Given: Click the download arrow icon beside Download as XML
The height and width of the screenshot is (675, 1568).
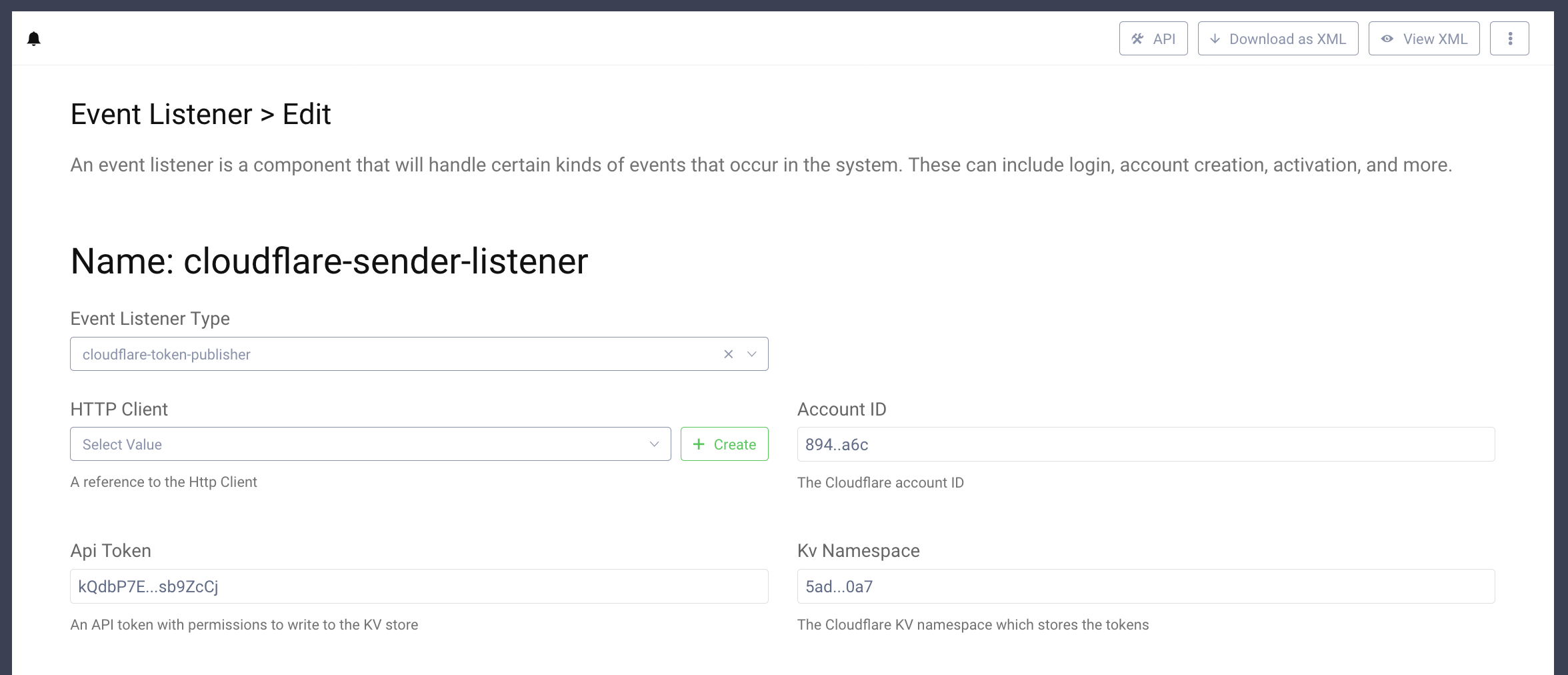Looking at the screenshot, I should [1216, 39].
